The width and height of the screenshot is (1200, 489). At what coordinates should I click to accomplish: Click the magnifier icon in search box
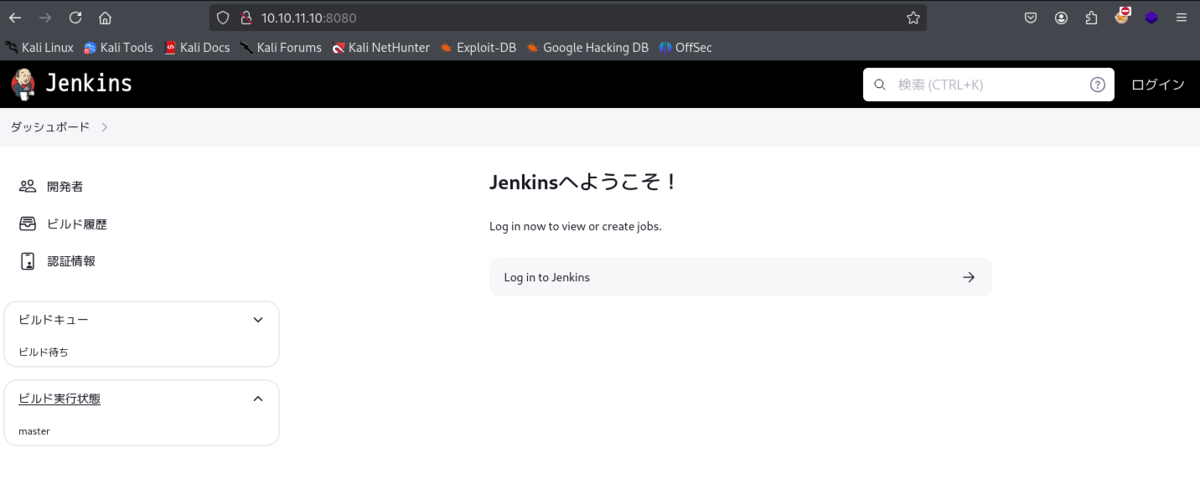[x=880, y=85]
